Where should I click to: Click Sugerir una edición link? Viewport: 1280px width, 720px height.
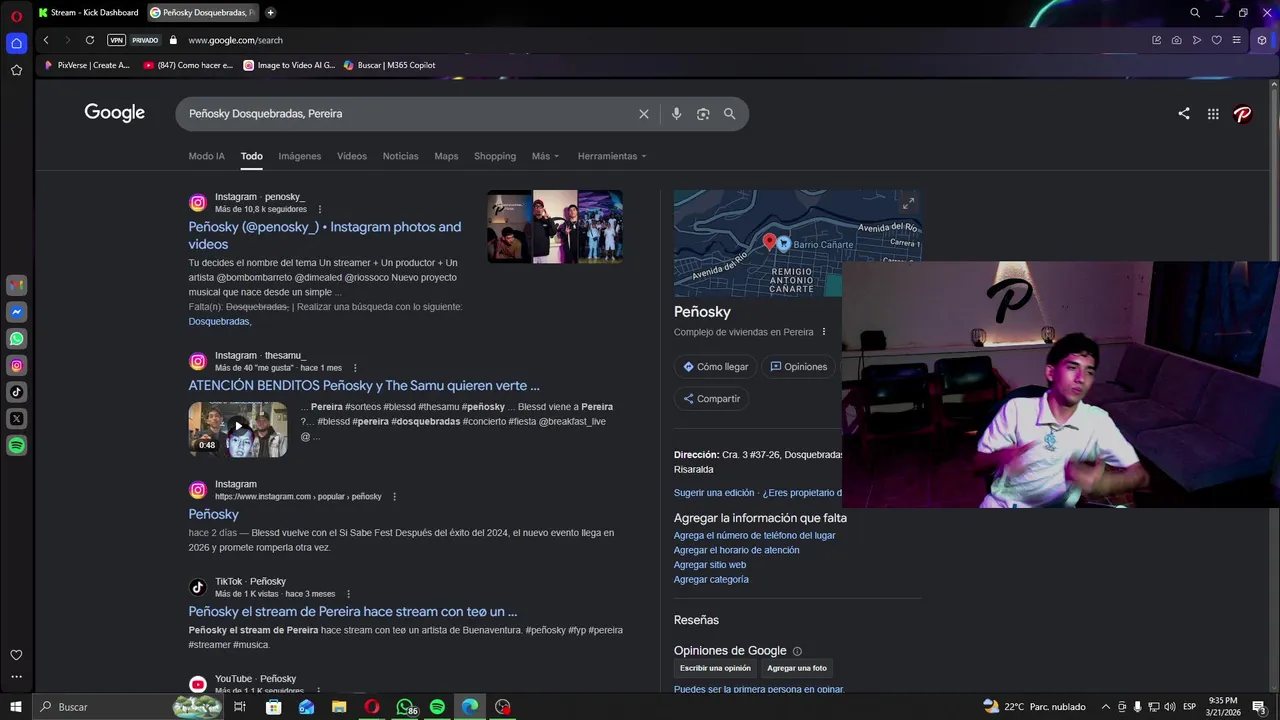(x=714, y=493)
